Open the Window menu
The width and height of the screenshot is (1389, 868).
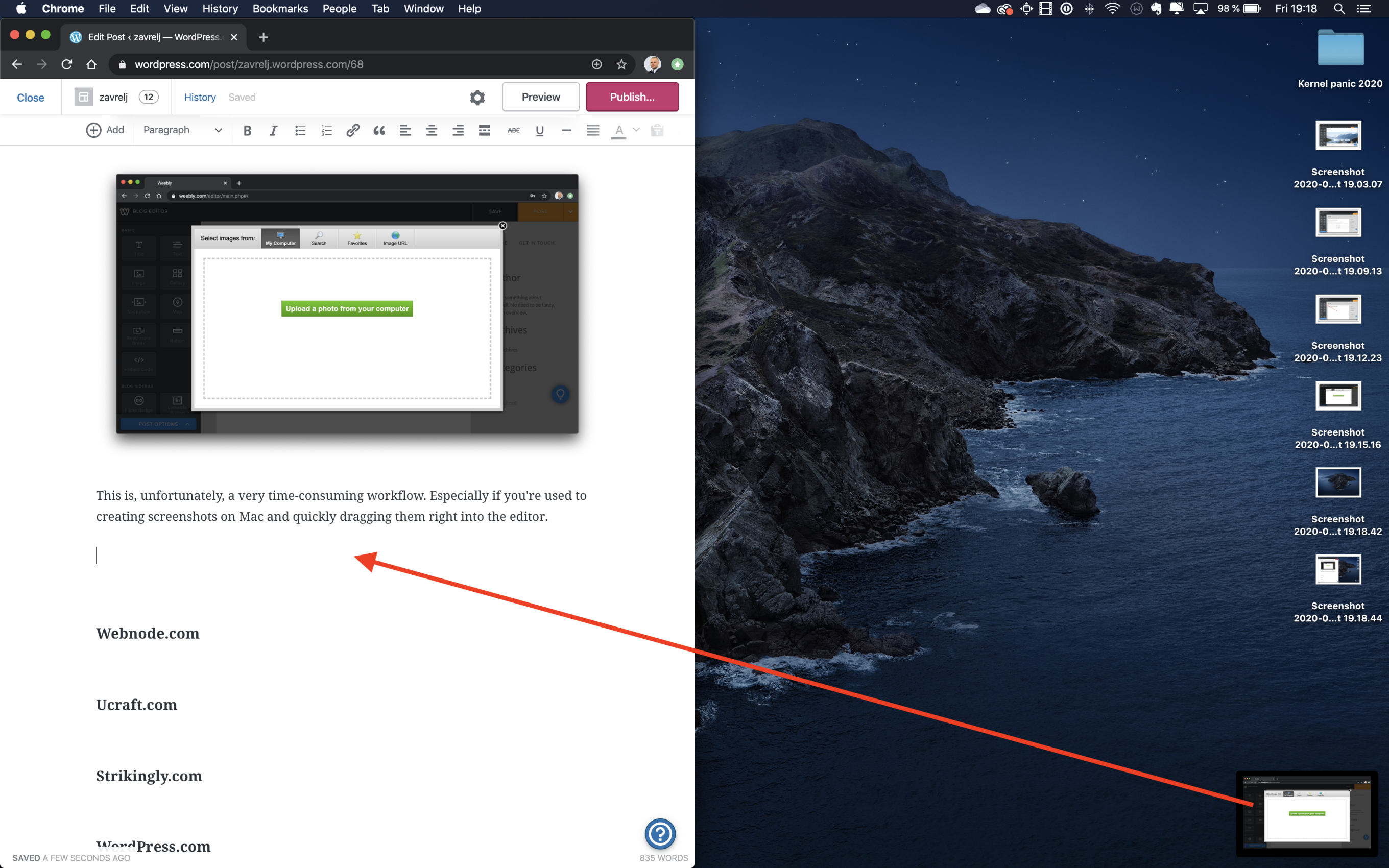(423, 9)
